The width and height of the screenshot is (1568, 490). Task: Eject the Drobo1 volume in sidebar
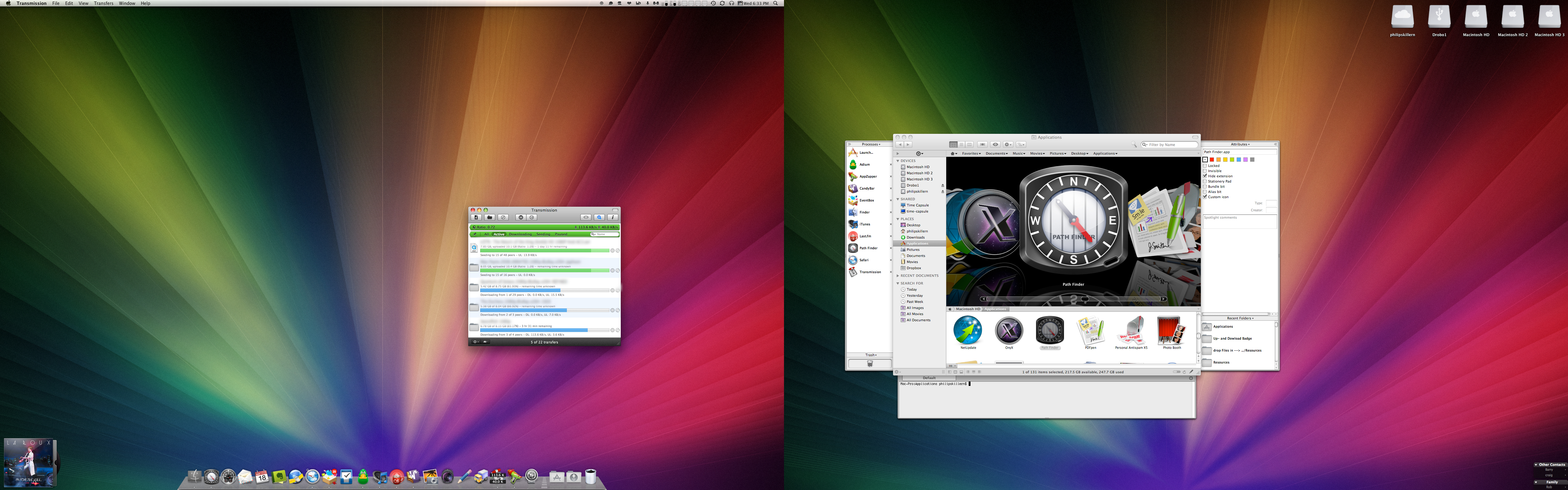pyautogui.click(x=943, y=185)
